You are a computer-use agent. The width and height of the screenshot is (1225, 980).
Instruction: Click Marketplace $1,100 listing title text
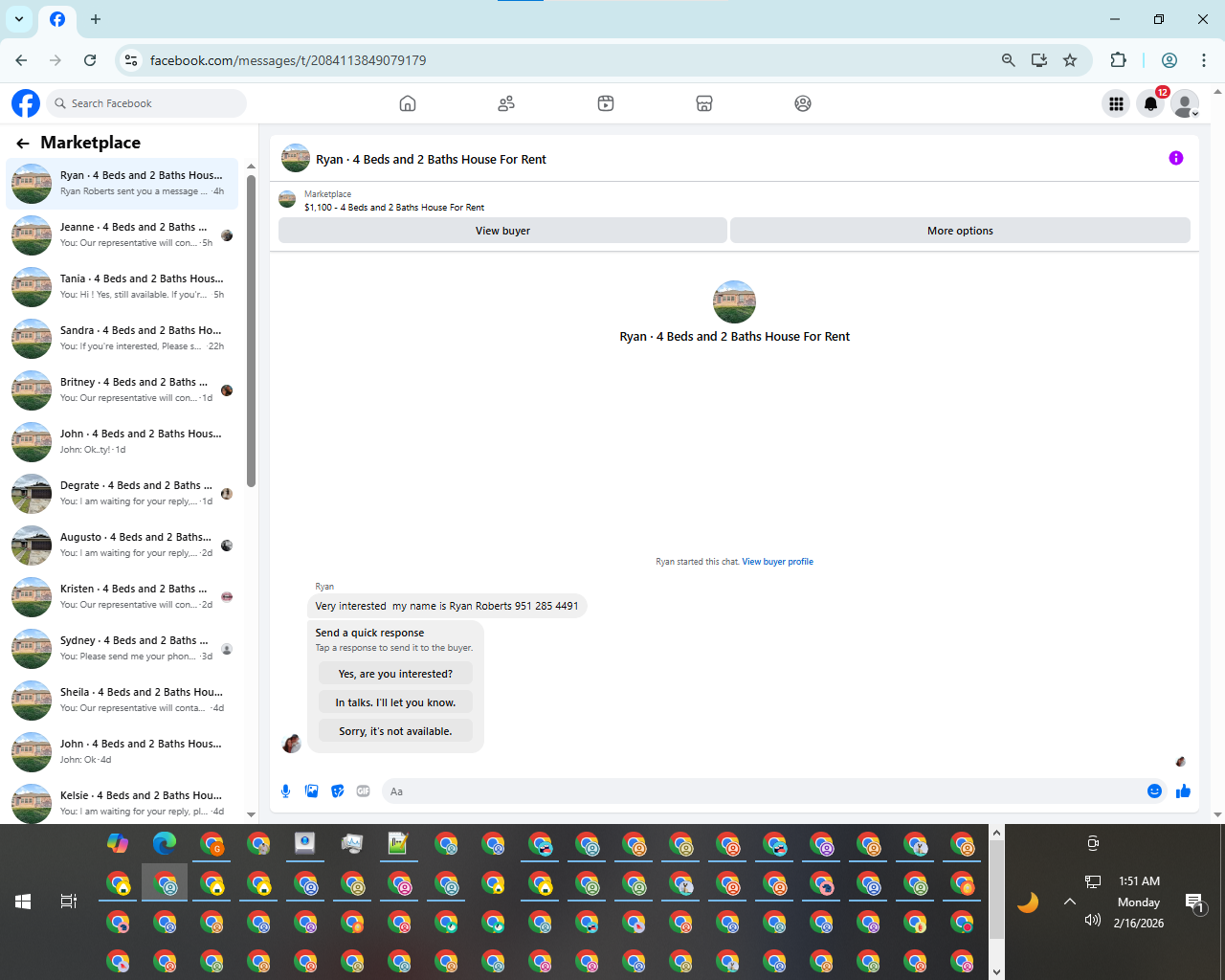[394, 207]
